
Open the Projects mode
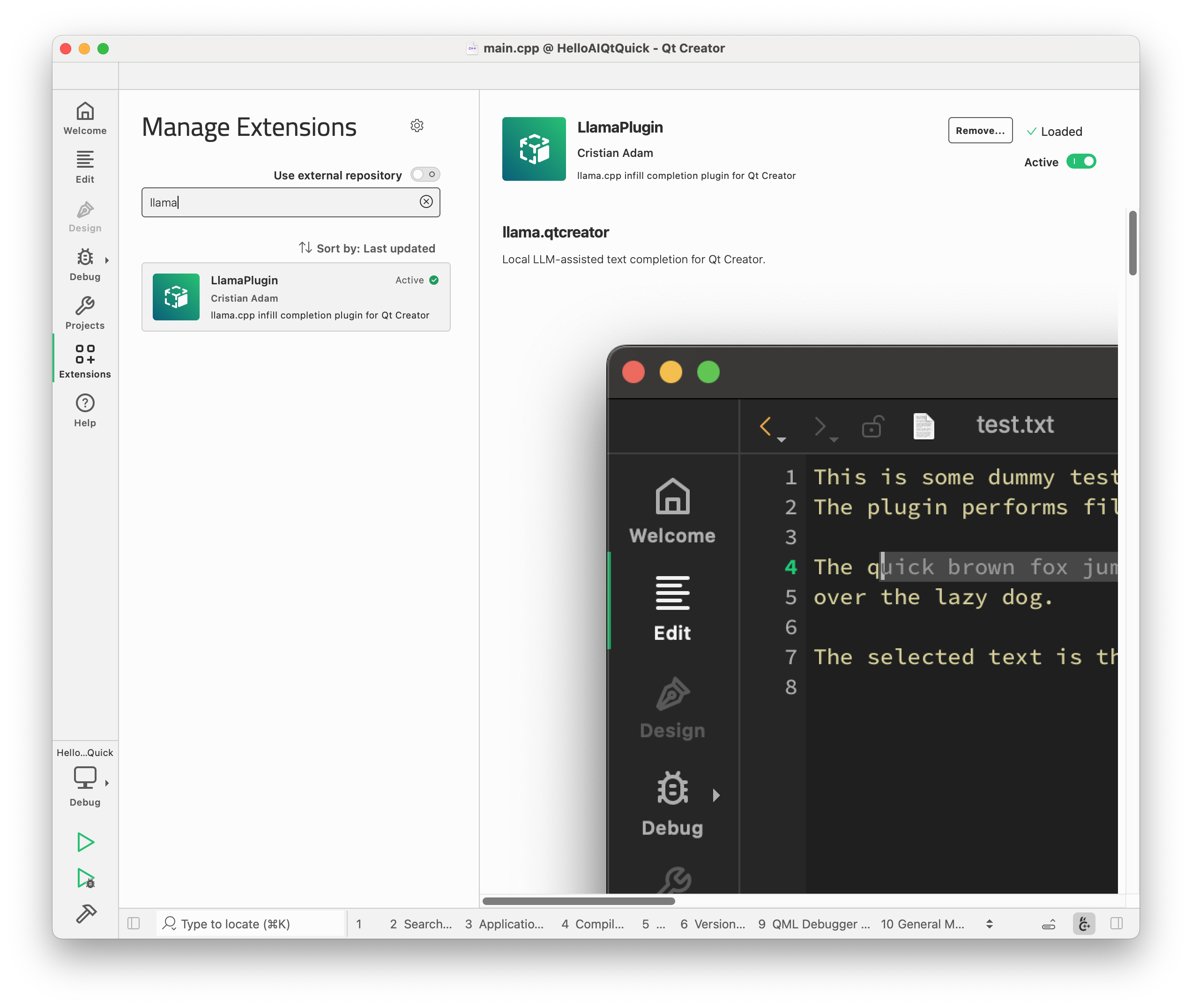click(85, 313)
